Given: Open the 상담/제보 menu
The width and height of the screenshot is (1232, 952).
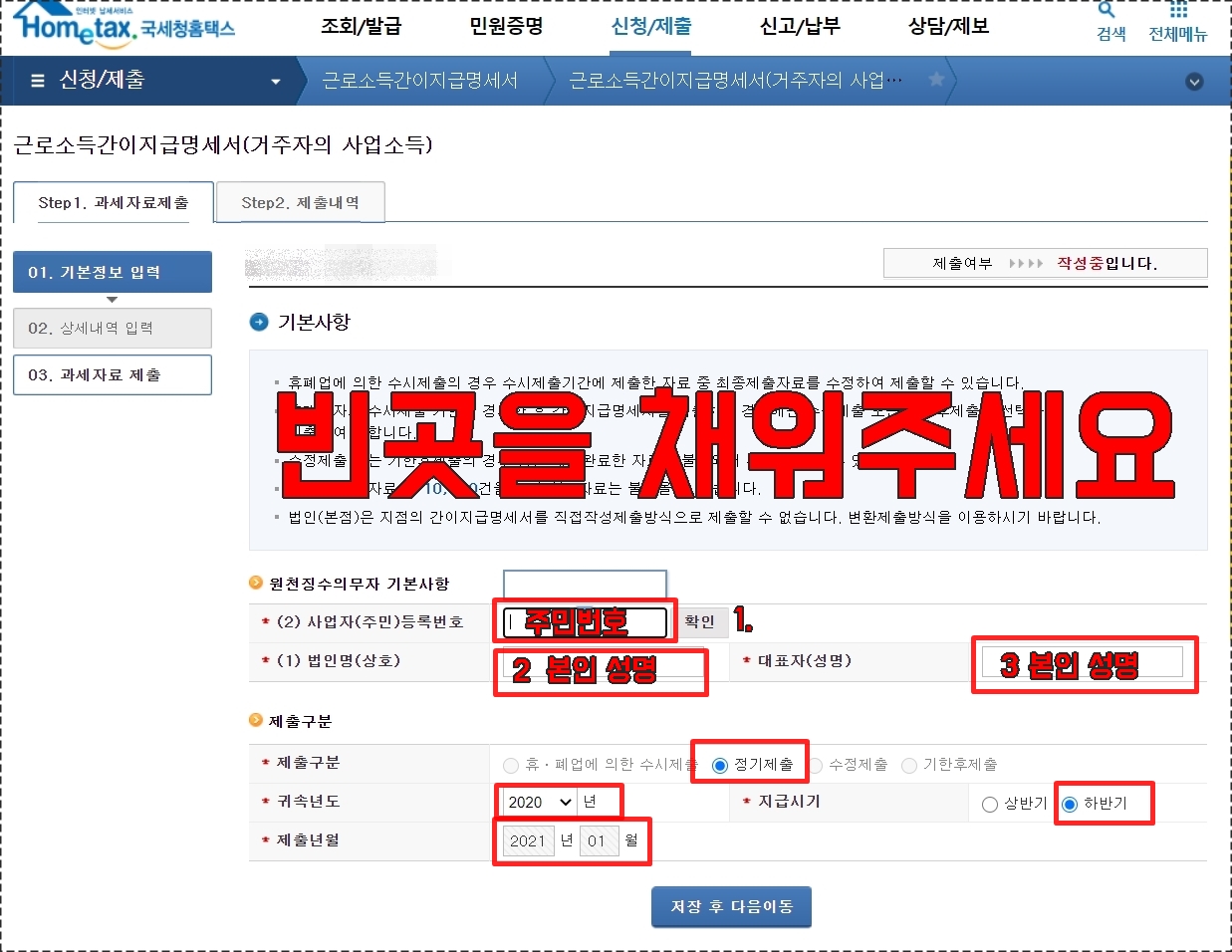Looking at the screenshot, I should coord(948,27).
